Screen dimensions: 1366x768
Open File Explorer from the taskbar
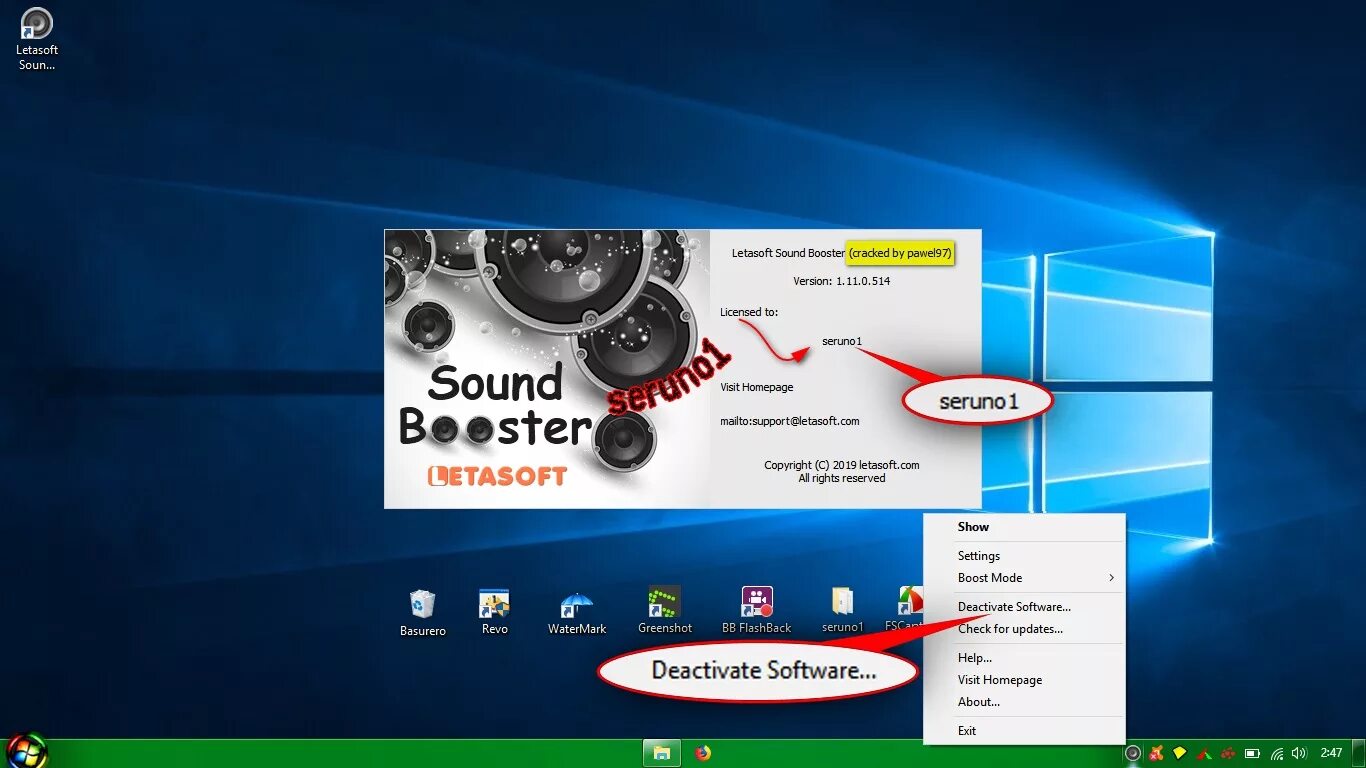pos(661,753)
